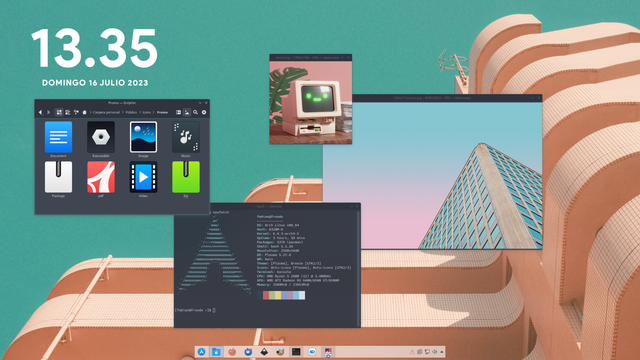Viewport: 640px width, 360px height.
Task: Click Promo breadcrumb in Dolphin
Action: (x=162, y=112)
